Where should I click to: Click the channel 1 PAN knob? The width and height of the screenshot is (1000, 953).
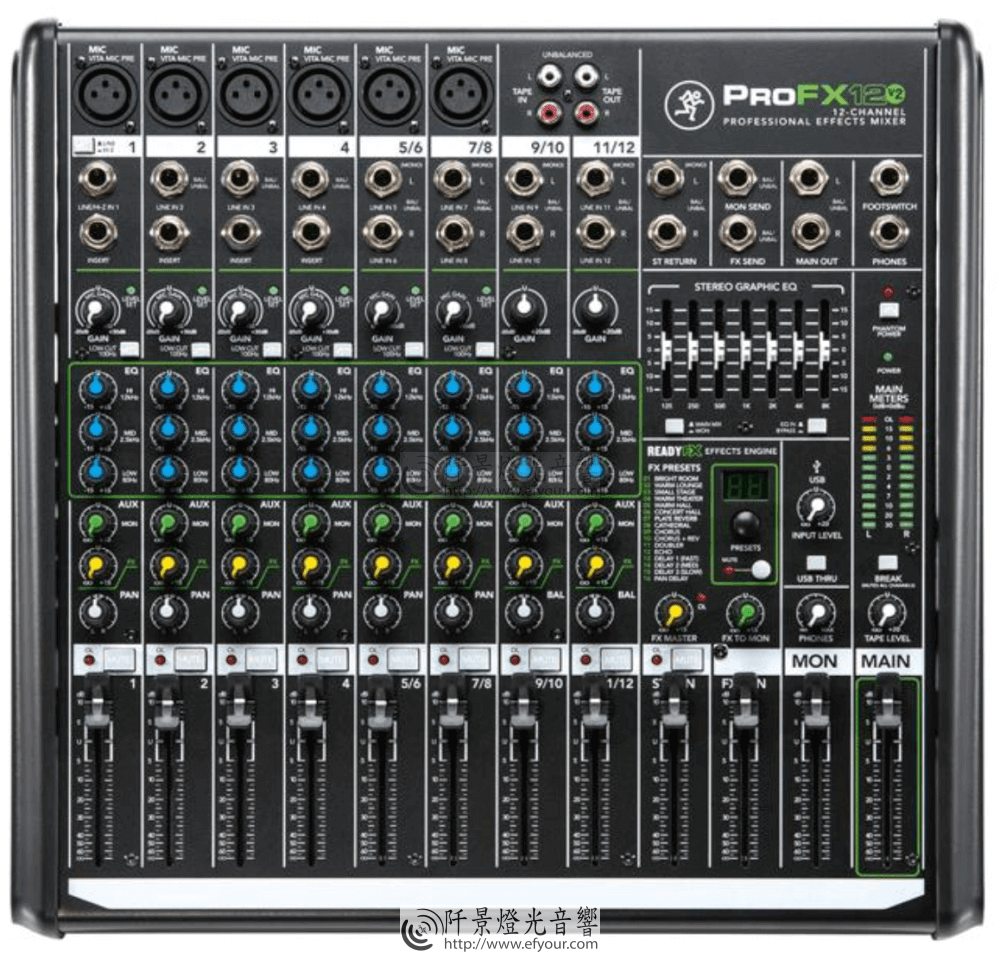(x=96, y=610)
